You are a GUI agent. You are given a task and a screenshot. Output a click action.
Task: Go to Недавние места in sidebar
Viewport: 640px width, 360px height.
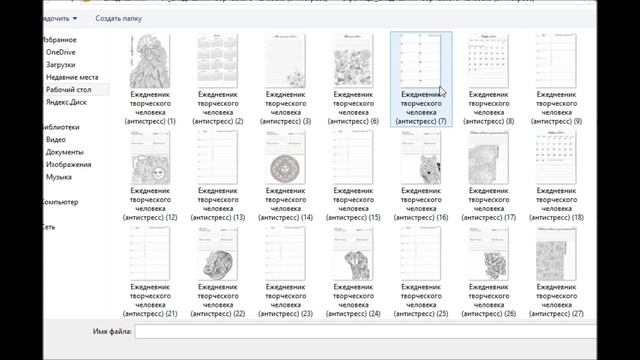click(72, 77)
